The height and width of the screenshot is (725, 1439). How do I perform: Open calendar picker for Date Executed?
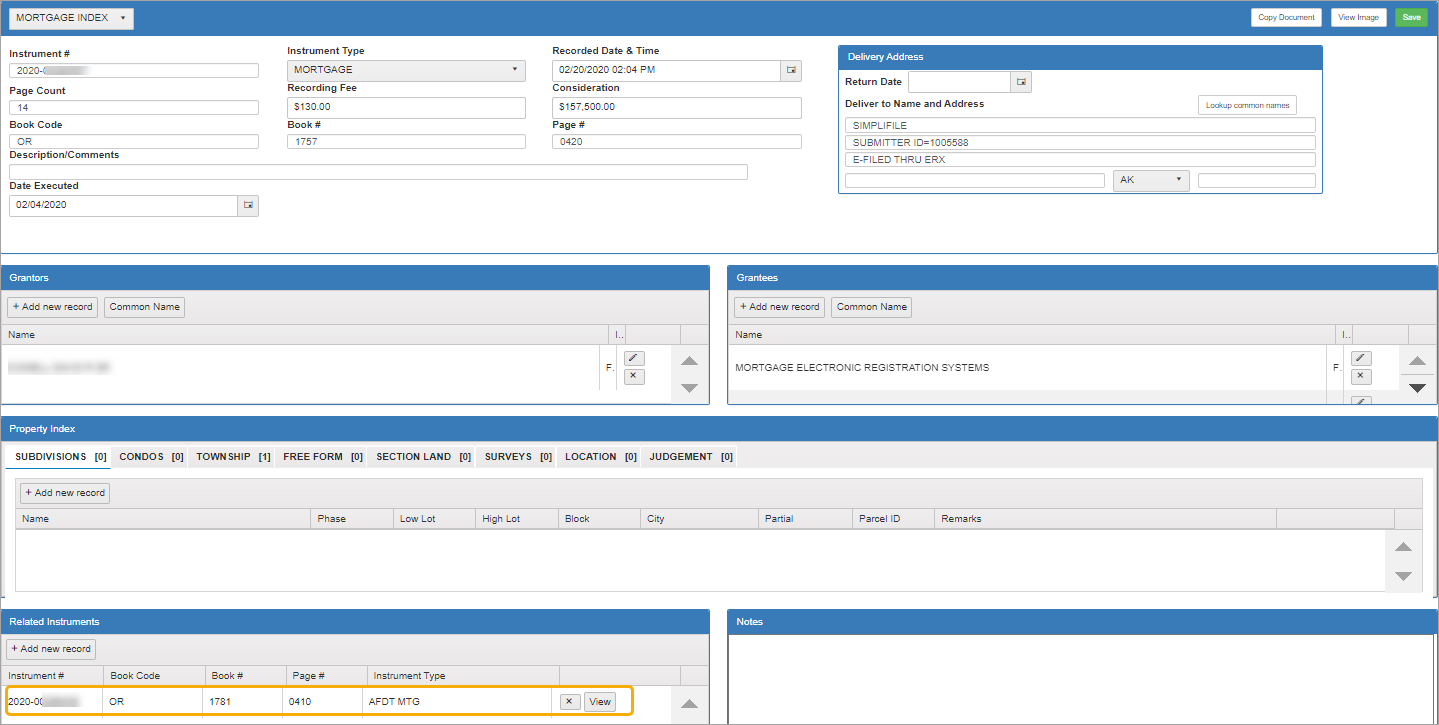coord(248,205)
